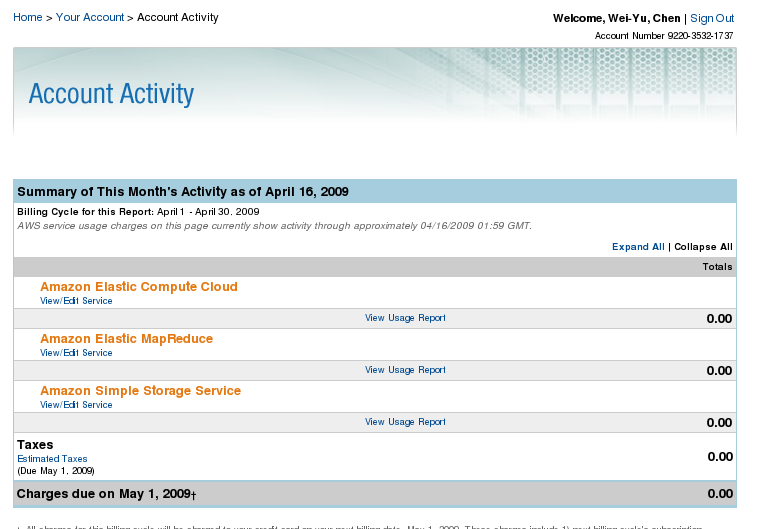Click the large Account Activity banner title
Viewport: 758px width, 529px height.
click(111, 94)
